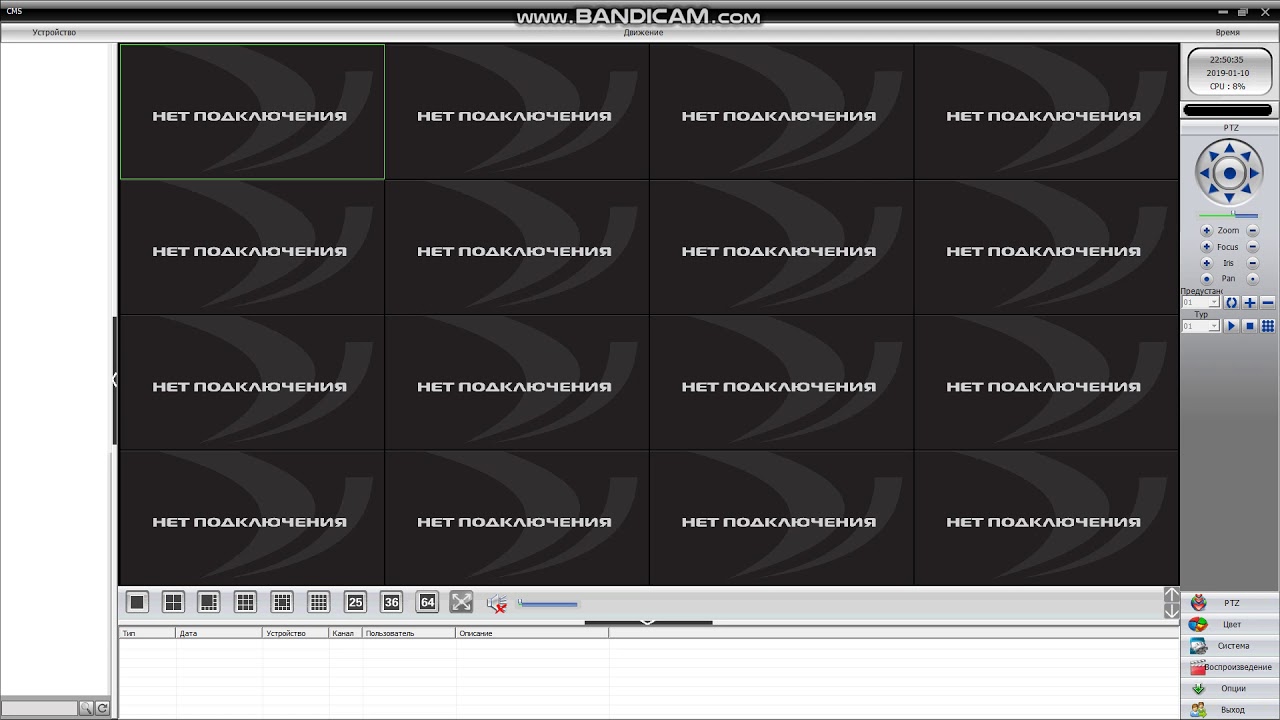1280x720 pixels.
Task: Open the Система menu
Action: [1230, 646]
